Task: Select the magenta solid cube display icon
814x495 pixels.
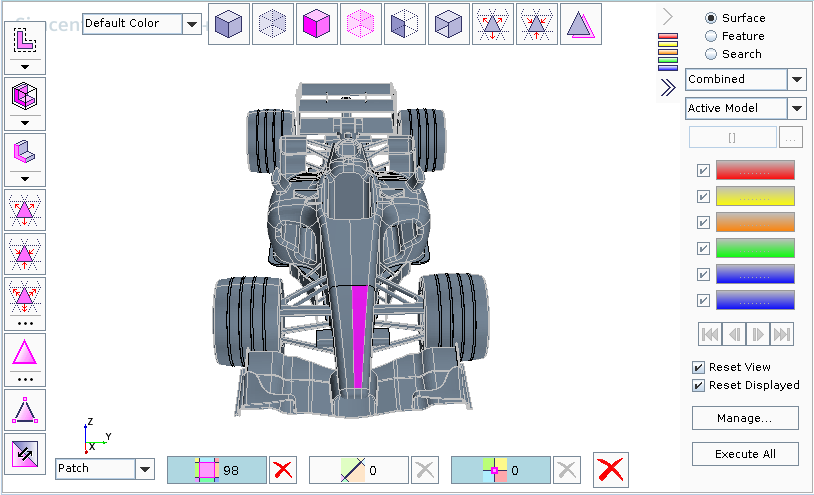Action: tap(317, 24)
